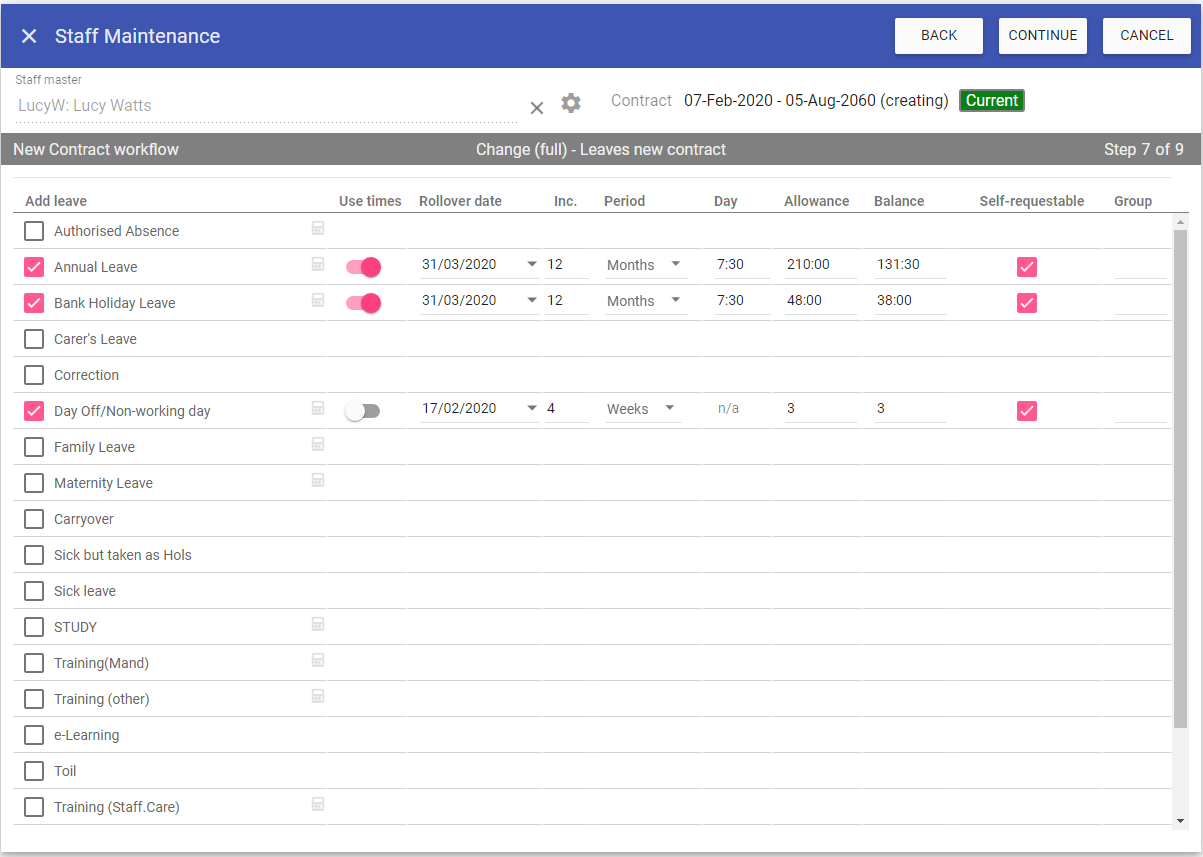The image size is (1203, 857).
Task: Enable Use times for Day Off/Non-working day
Action: coord(362,411)
